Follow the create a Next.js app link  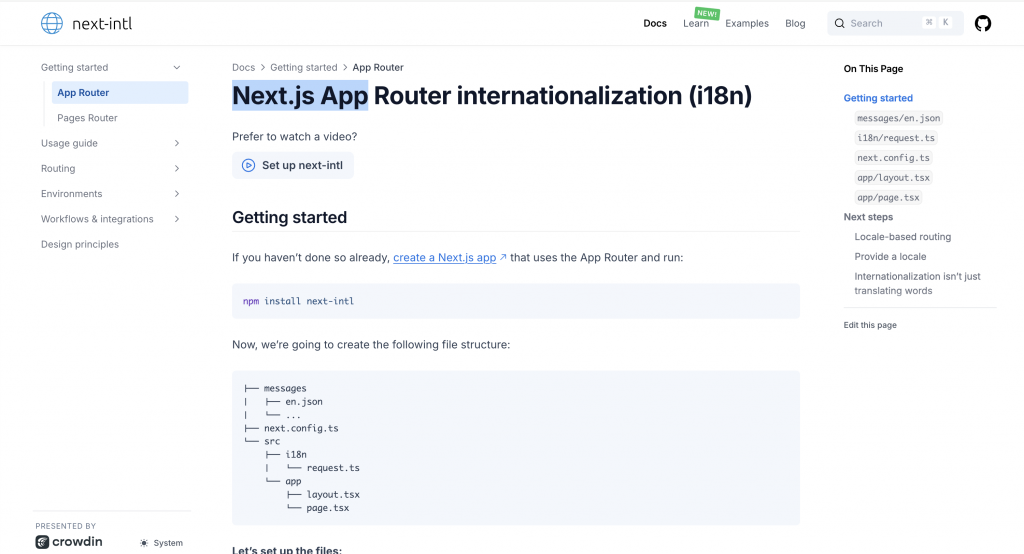[x=445, y=257]
